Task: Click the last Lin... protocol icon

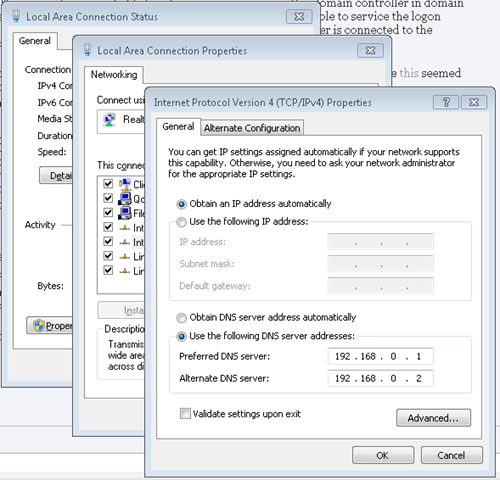Action: click(125, 271)
